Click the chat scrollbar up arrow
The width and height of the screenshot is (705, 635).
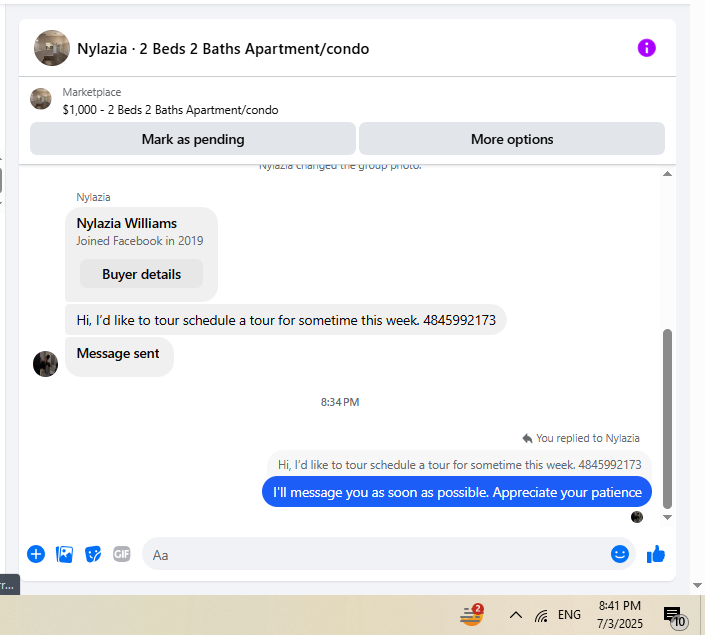[x=667, y=174]
